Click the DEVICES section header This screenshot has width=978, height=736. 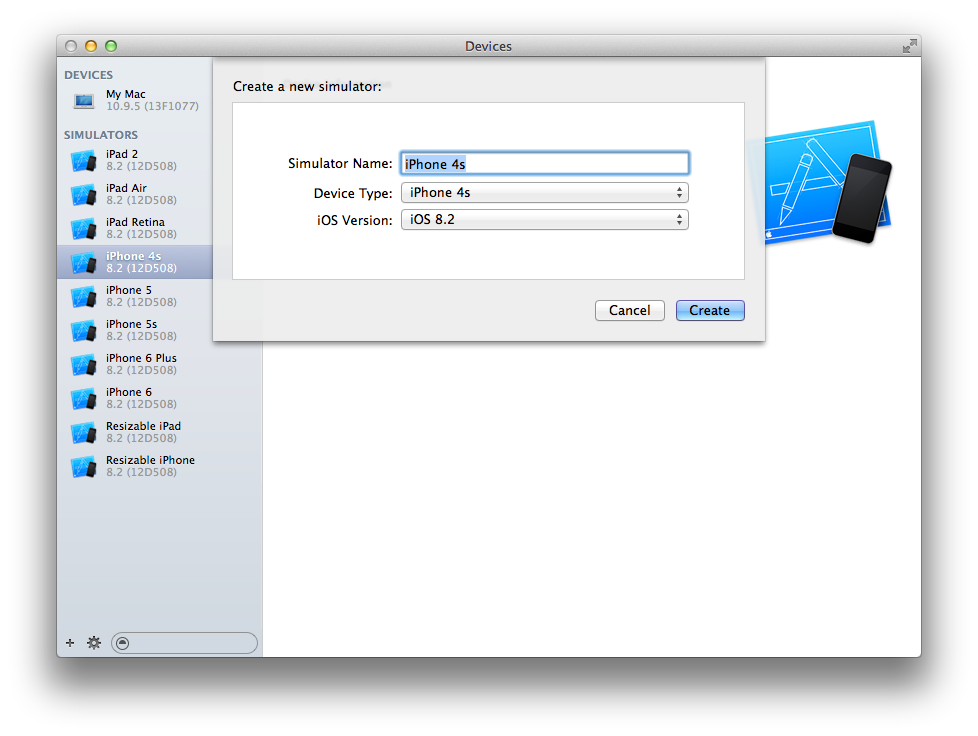[x=89, y=75]
